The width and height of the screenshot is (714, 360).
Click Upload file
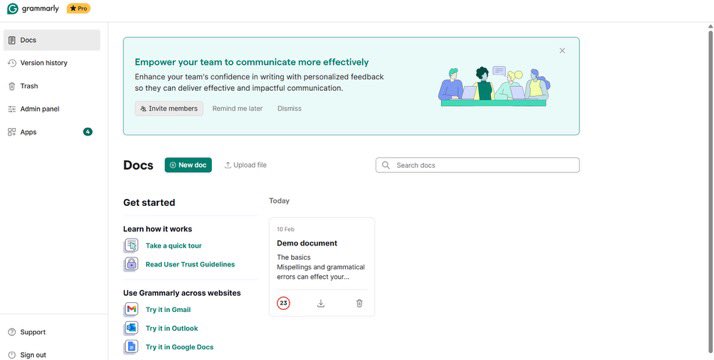click(245, 165)
